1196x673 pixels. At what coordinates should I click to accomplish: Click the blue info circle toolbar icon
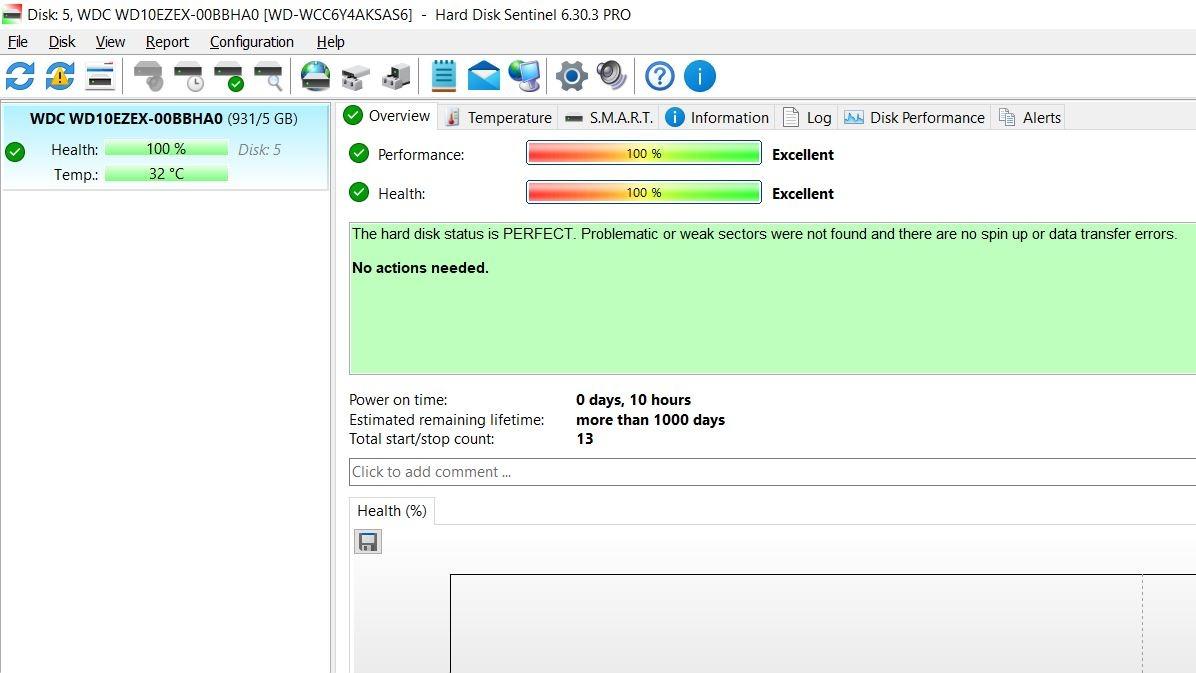click(700, 76)
